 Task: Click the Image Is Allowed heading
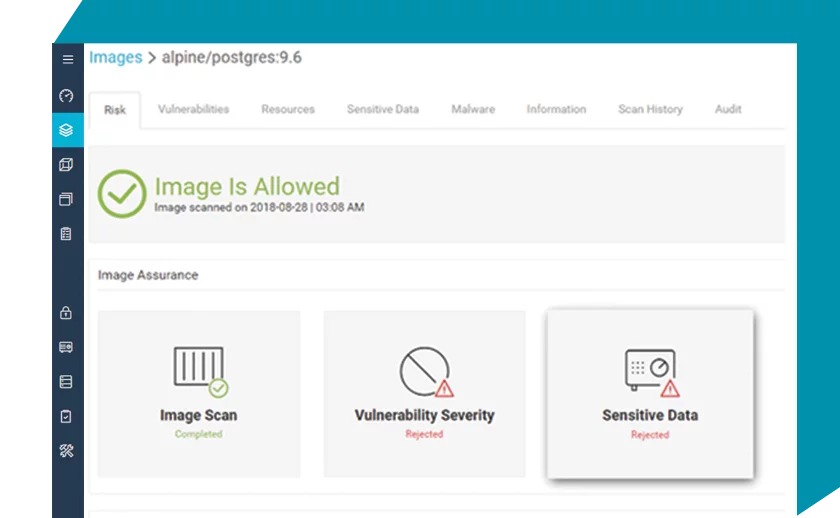(x=247, y=186)
